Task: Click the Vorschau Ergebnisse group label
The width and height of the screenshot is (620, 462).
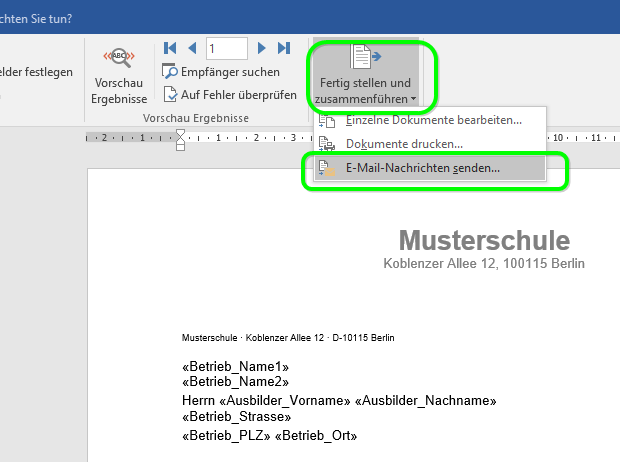Action: click(x=196, y=118)
